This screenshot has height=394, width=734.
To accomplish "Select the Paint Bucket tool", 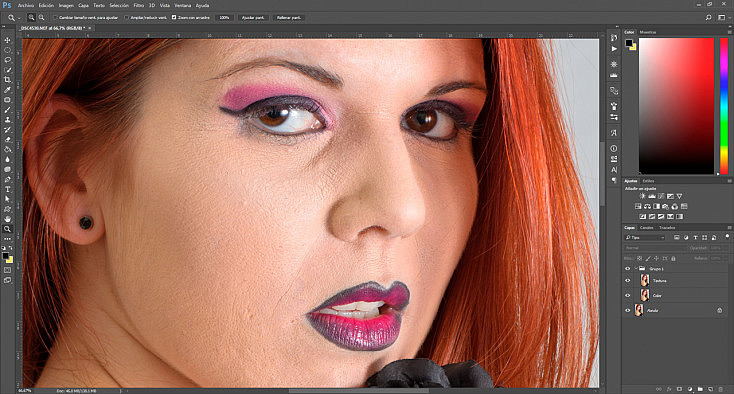I will coord(7,149).
